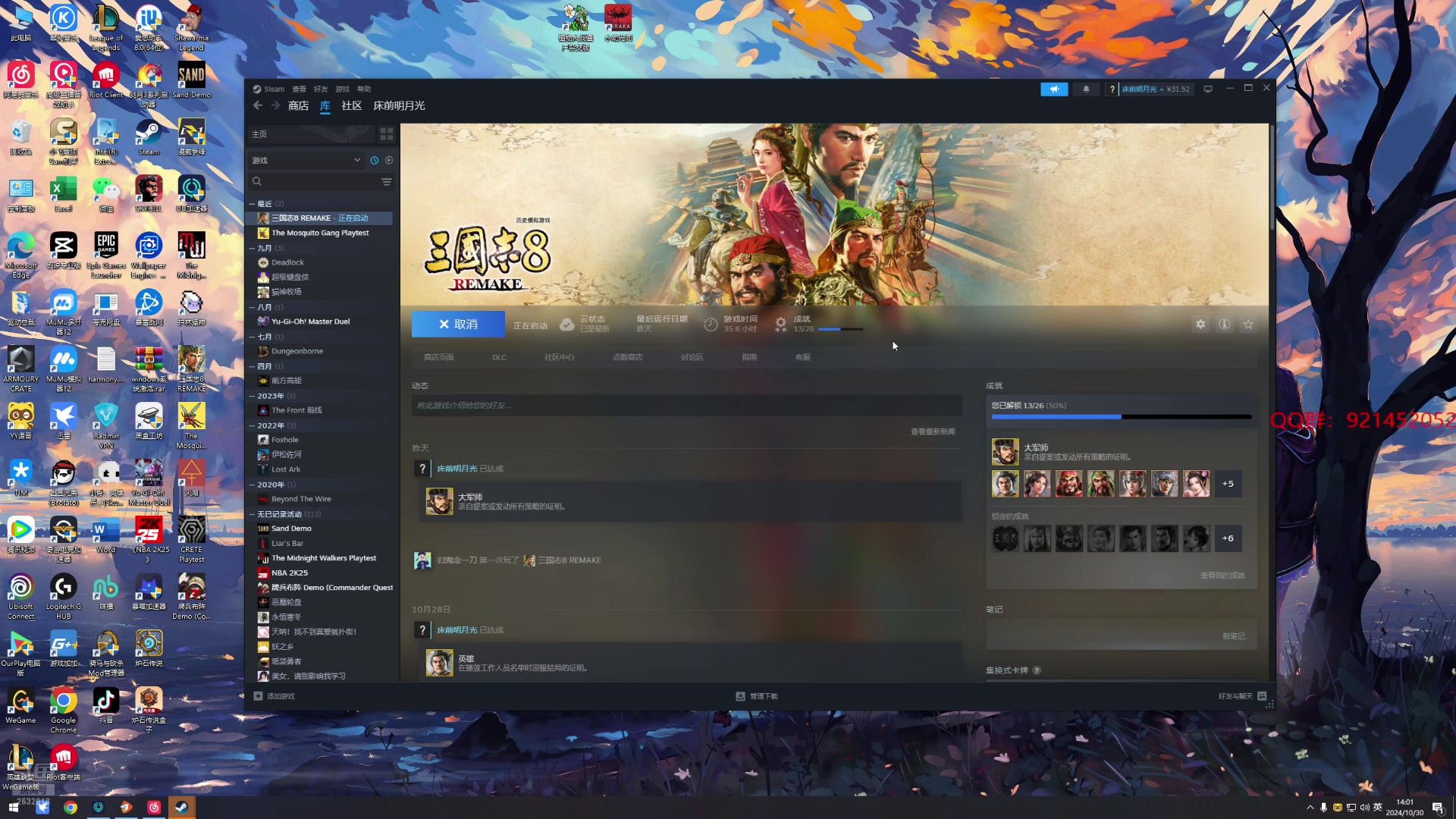The image size is (1456, 819).
Task: Favorite the game with the star icon
Action: (x=1248, y=325)
